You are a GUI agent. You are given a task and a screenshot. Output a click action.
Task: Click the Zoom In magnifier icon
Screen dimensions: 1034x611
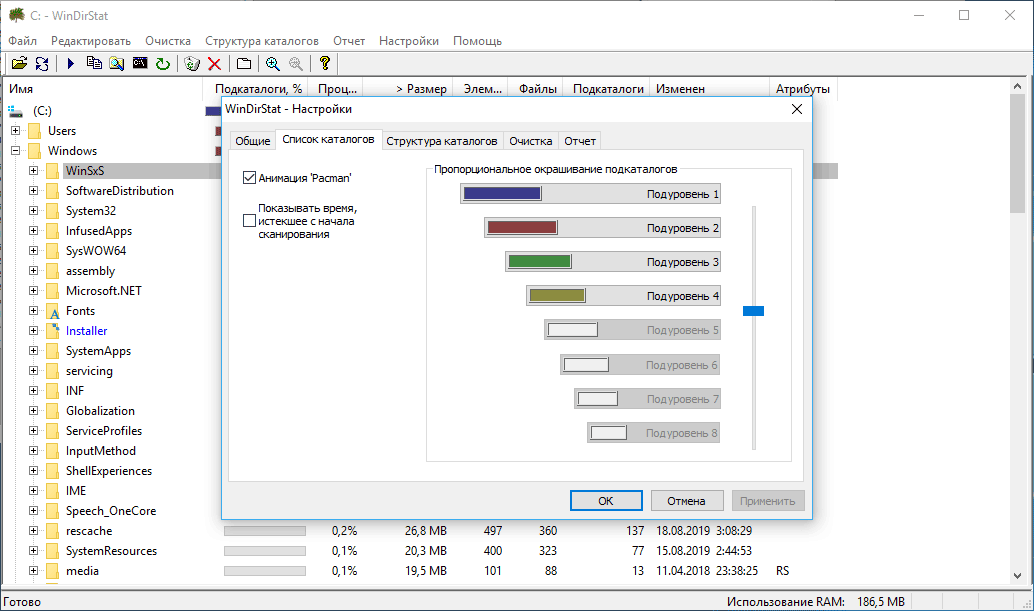tap(273, 63)
